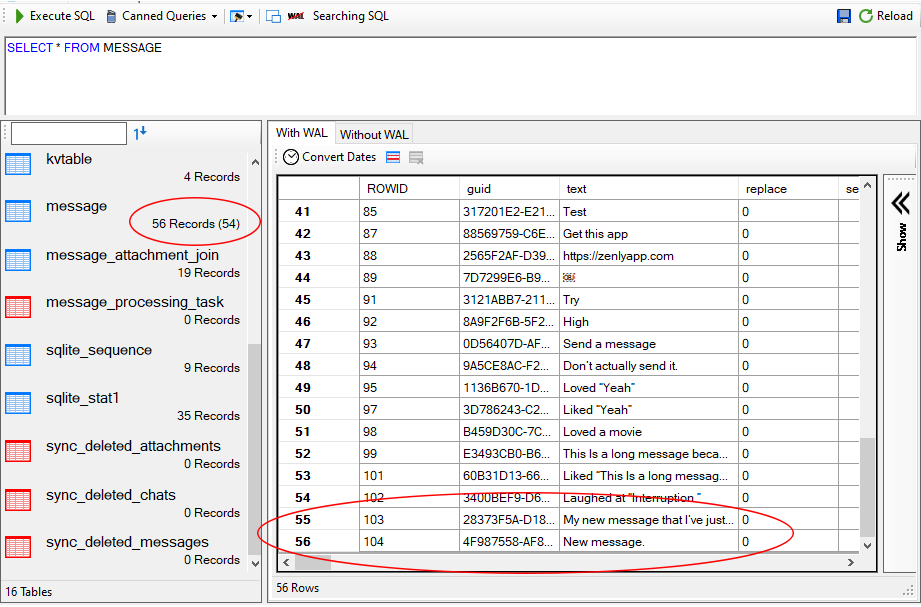921x607 pixels.
Task: Click the overlapping windows toolbar icon
Action: pos(273,16)
